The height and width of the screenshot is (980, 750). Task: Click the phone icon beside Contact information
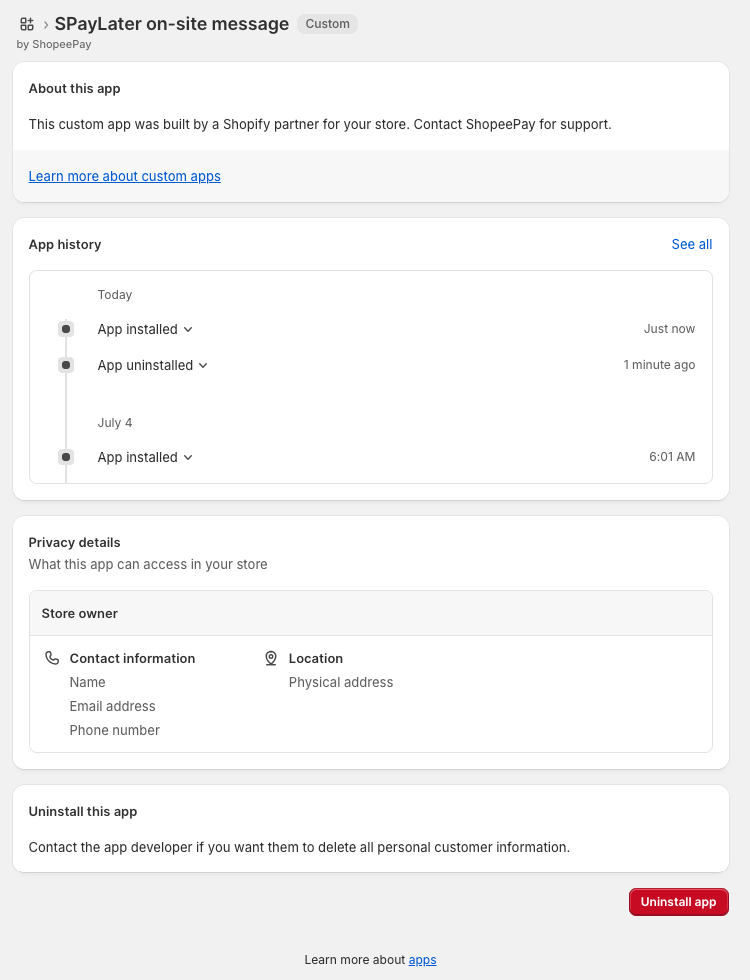pyautogui.click(x=52, y=658)
